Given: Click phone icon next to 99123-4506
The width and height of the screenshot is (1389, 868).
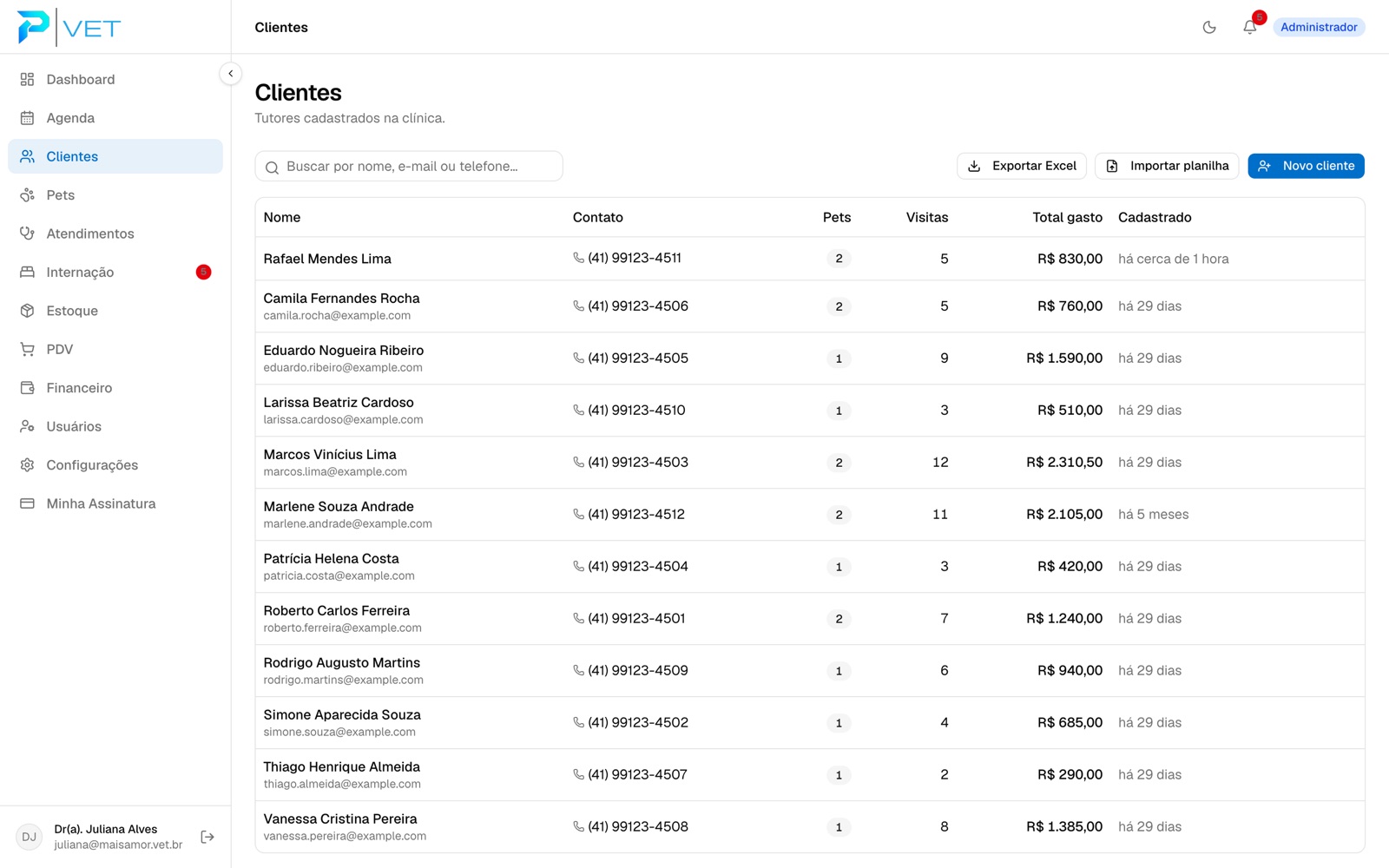Looking at the screenshot, I should pos(578,306).
